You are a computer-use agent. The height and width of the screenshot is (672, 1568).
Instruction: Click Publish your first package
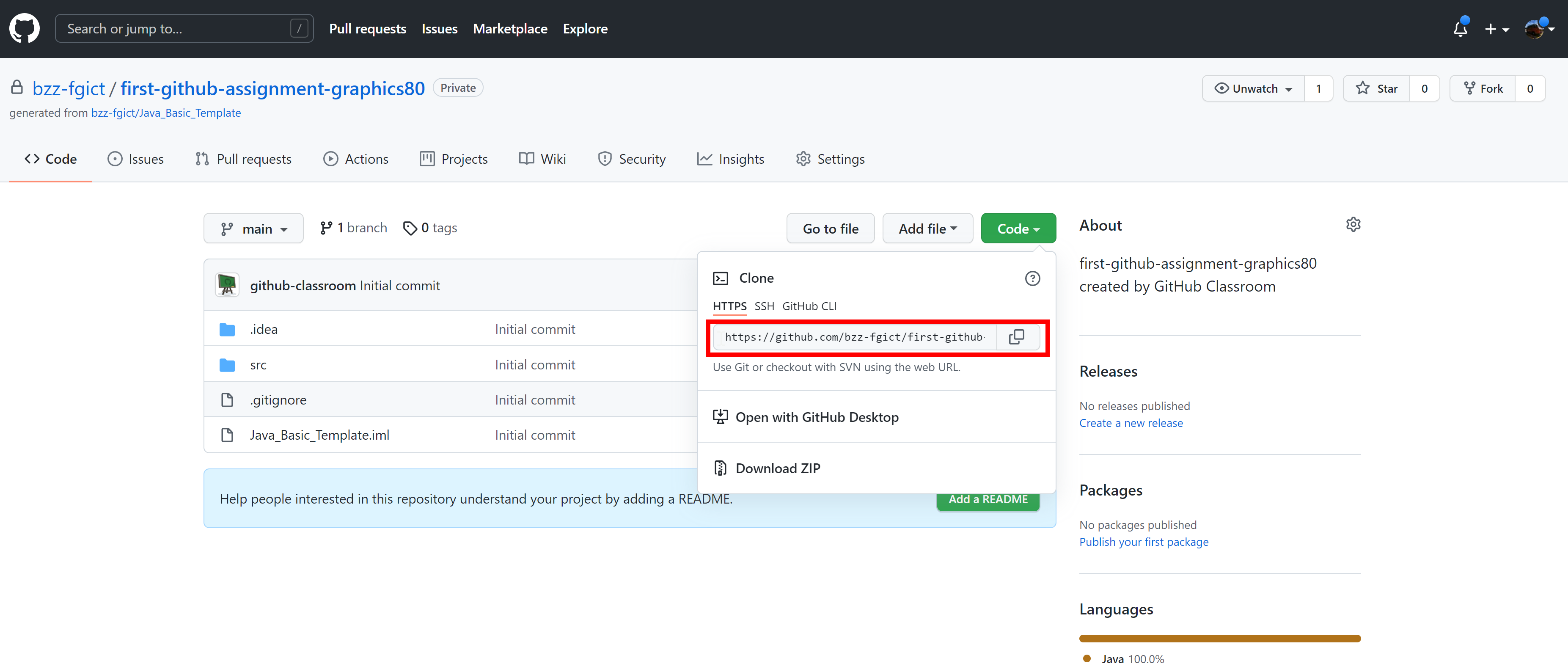pos(1144,542)
